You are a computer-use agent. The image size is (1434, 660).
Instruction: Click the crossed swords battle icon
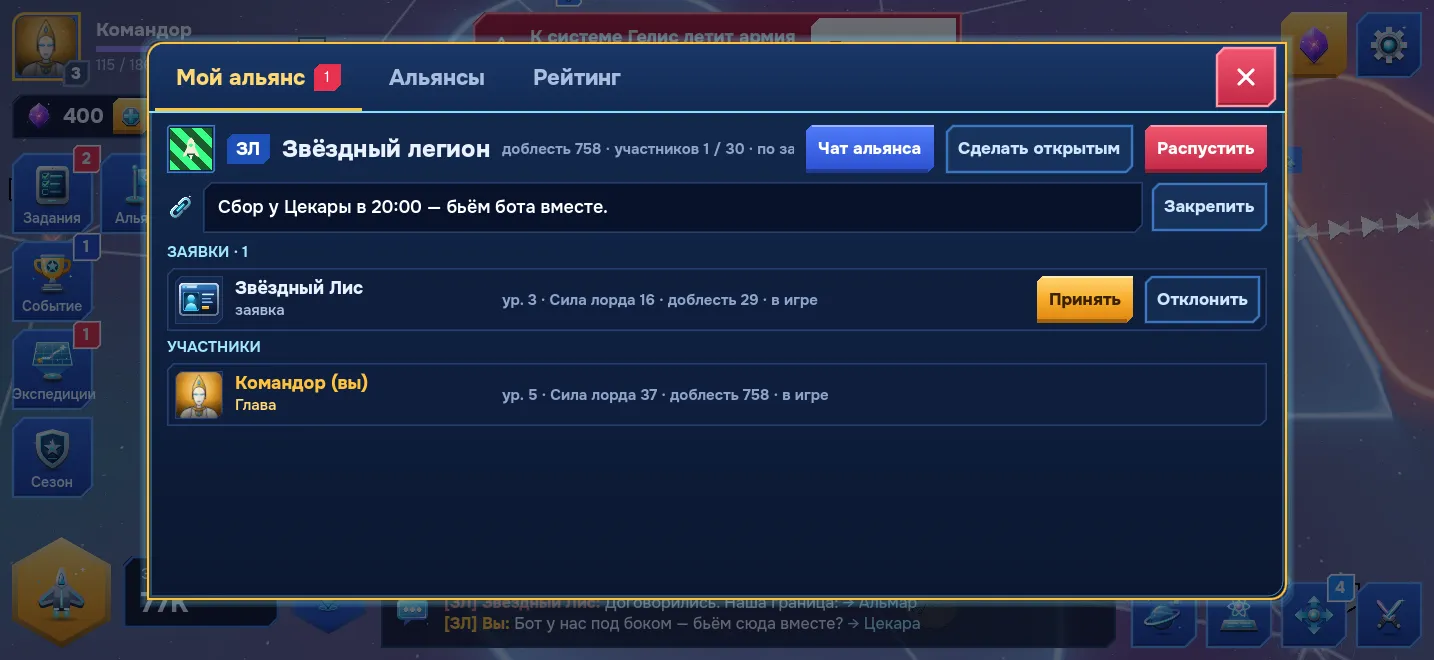click(1388, 614)
